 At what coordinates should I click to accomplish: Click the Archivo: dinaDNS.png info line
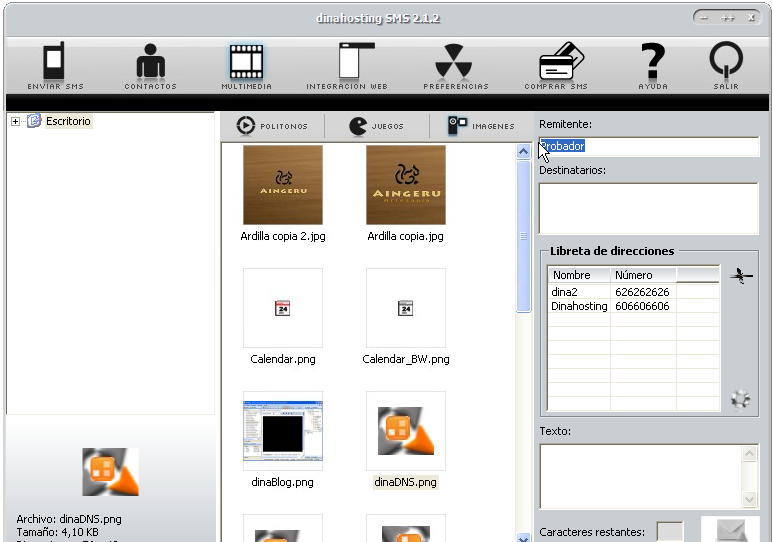pos(69,519)
